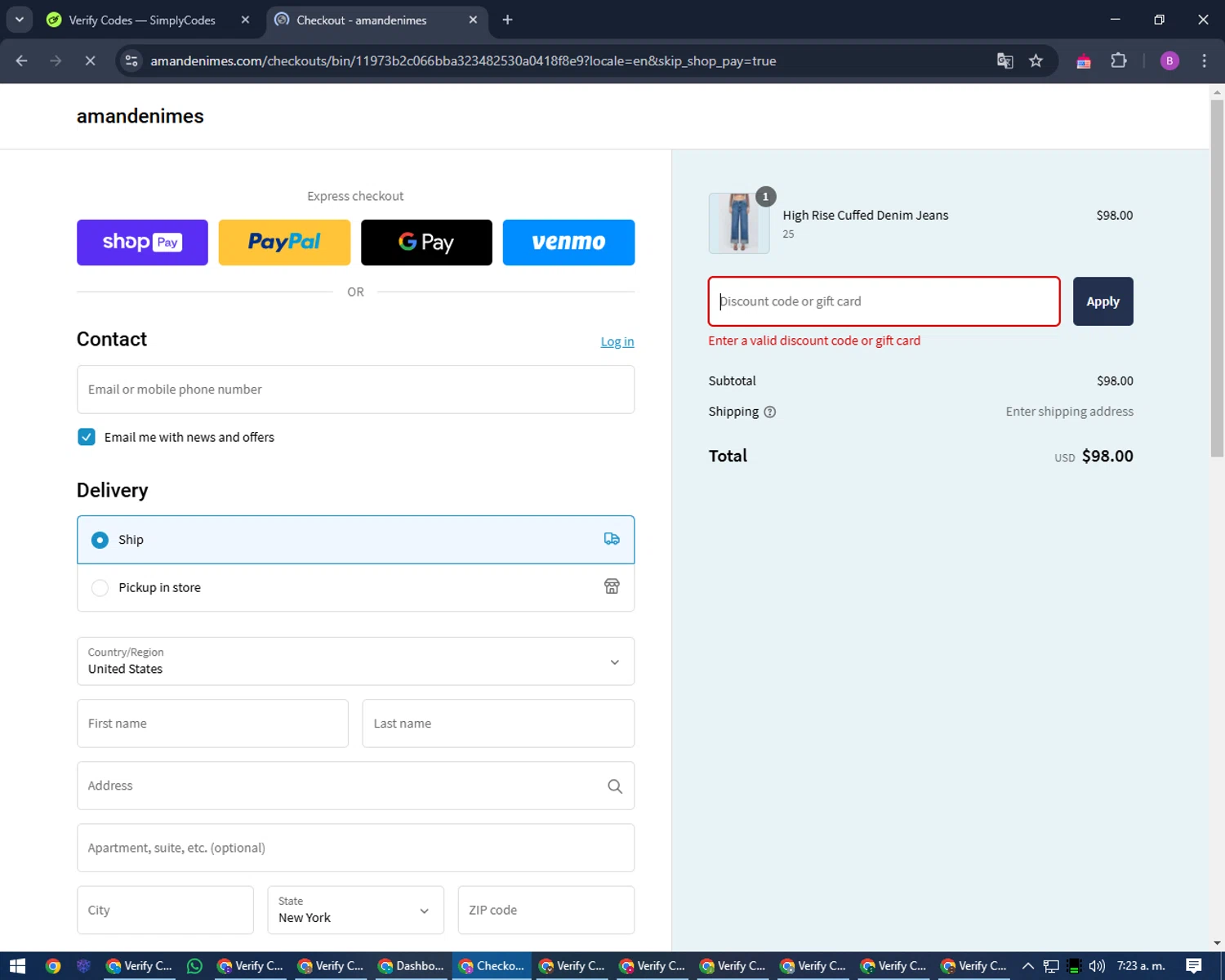Click the First name field
The width and height of the screenshot is (1225, 980).
[212, 724]
